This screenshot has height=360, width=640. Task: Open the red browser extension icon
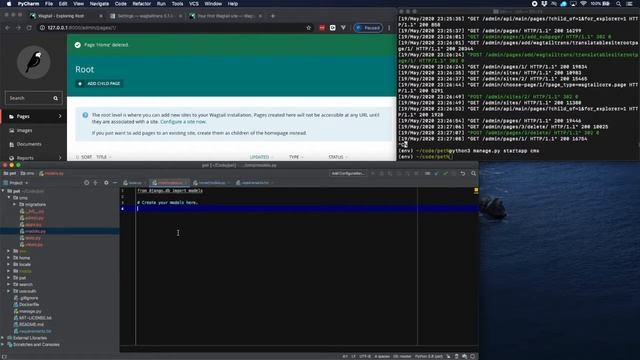322,28
